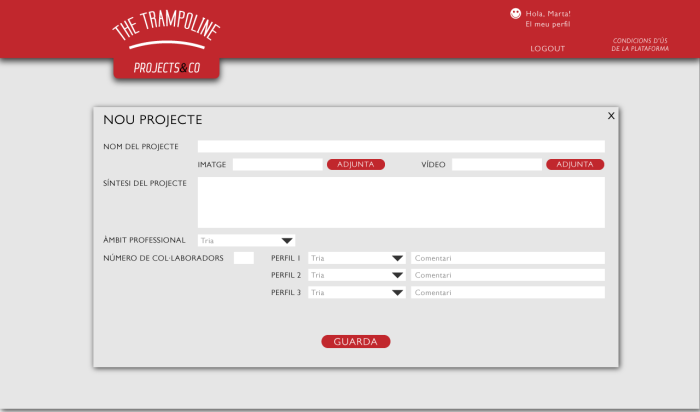The width and height of the screenshot is (700, 412).
Task: Click the Perfil 1 Comentari field
Action: pos(507,258)
